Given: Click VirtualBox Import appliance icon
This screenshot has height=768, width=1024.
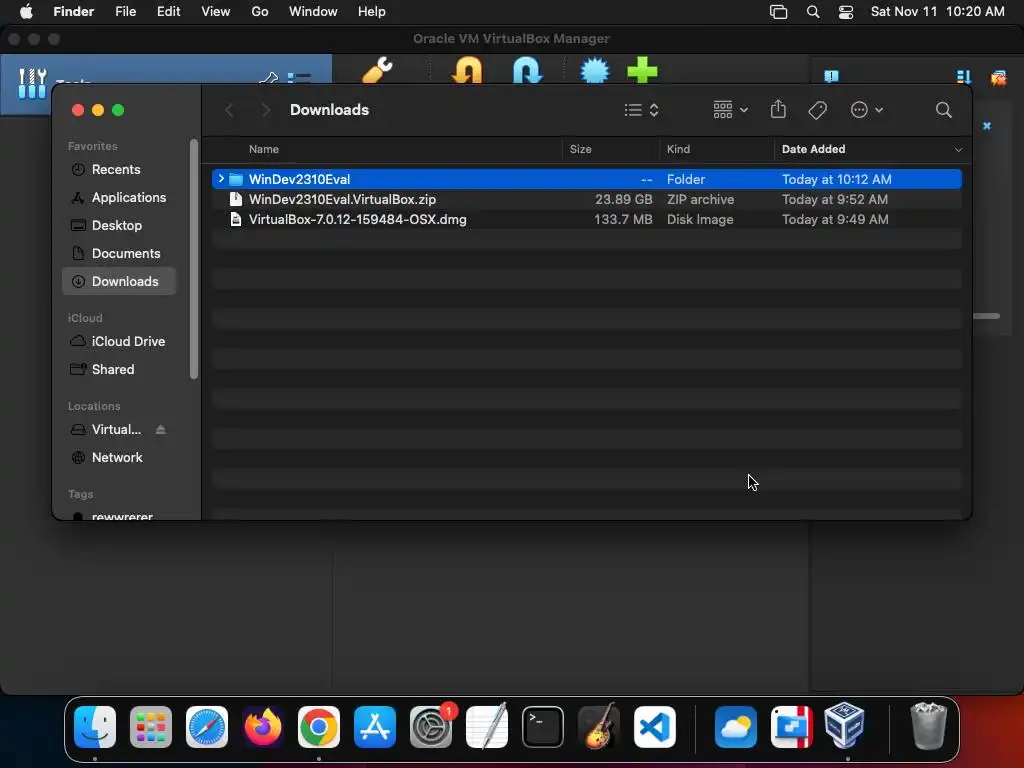Looking at the screenshot, I should point(466,71).
